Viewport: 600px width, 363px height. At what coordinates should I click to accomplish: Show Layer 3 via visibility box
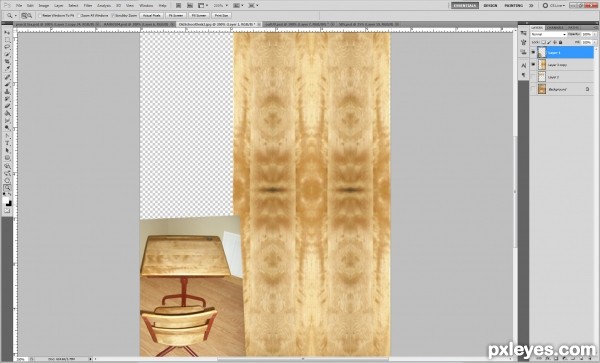[533, 77]
